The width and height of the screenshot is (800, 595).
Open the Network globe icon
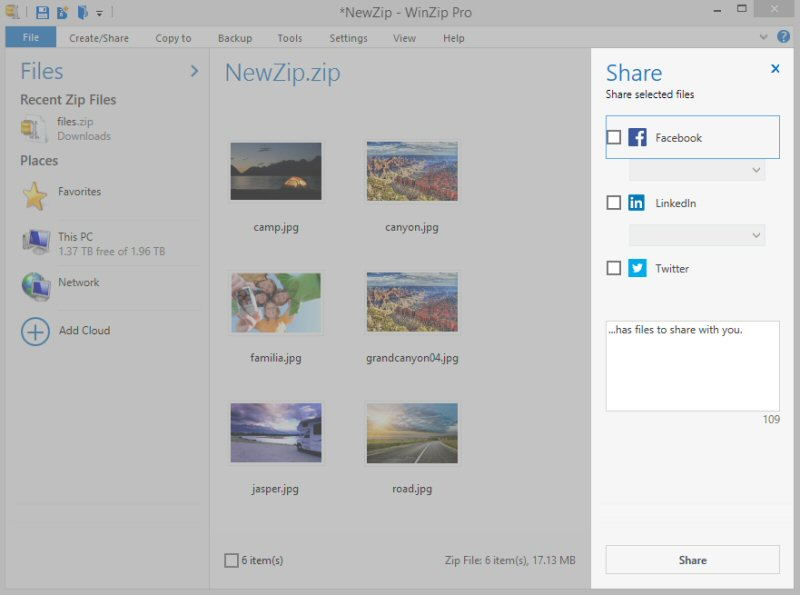coord(35,286)
